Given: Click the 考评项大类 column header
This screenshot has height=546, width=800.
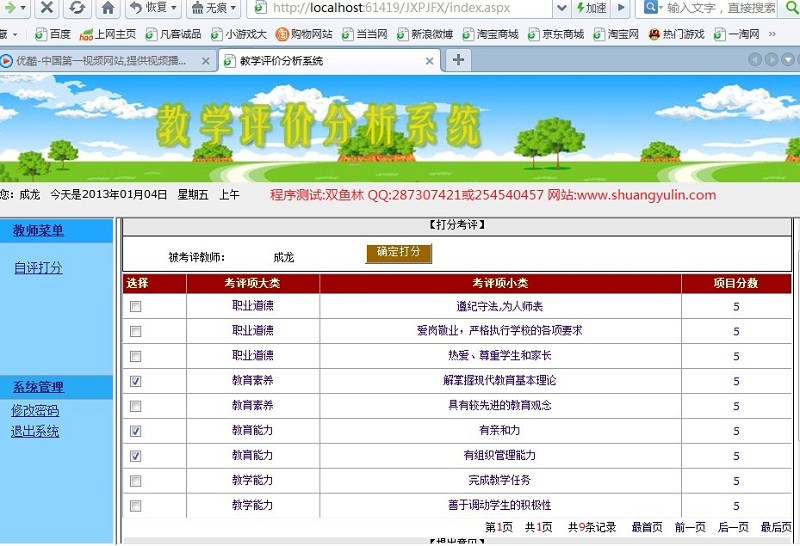Looking at the screenshot, I should pos(253,283).
